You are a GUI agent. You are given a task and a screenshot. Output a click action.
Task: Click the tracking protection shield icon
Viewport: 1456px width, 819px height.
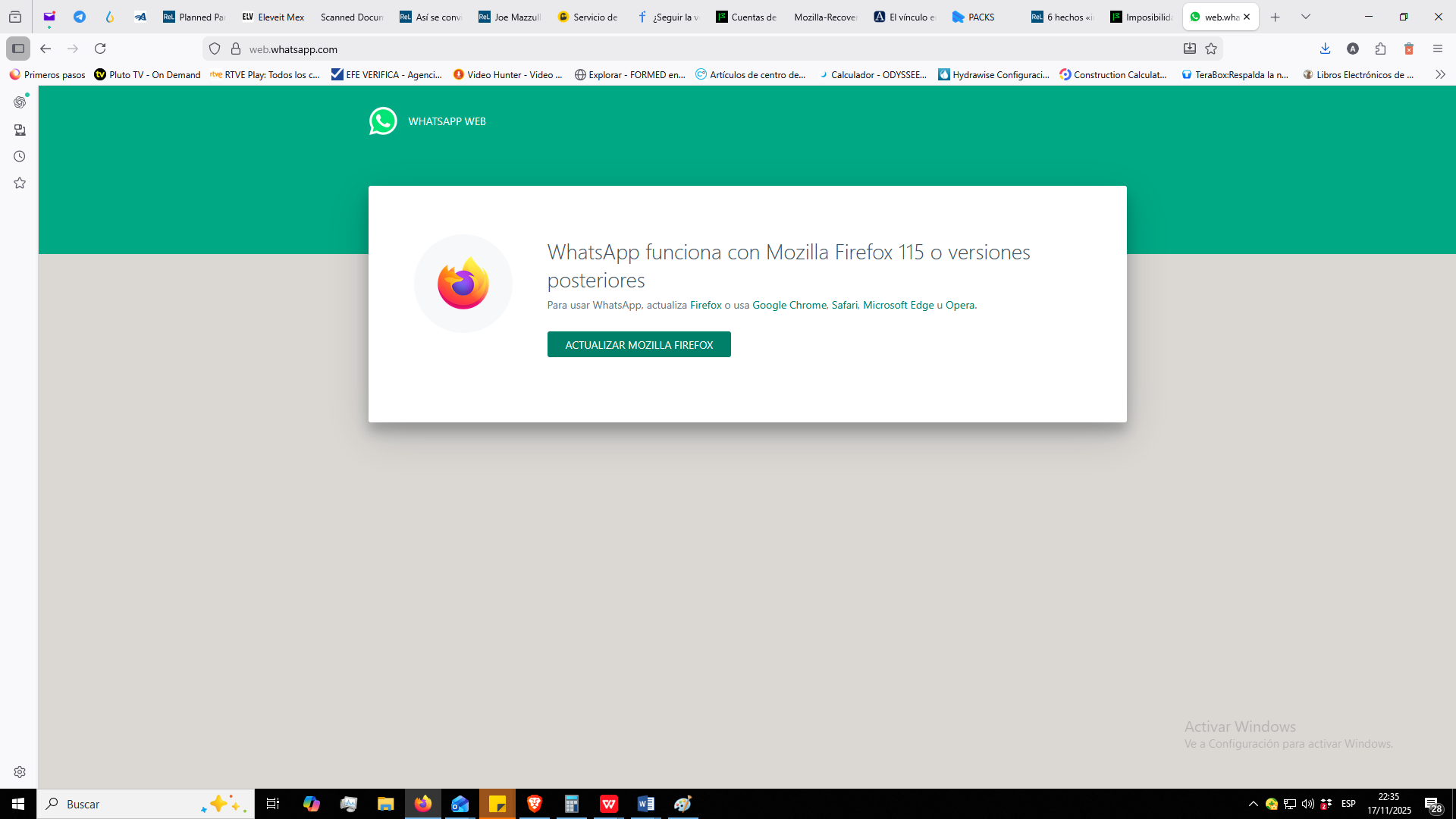coord(215,49)
